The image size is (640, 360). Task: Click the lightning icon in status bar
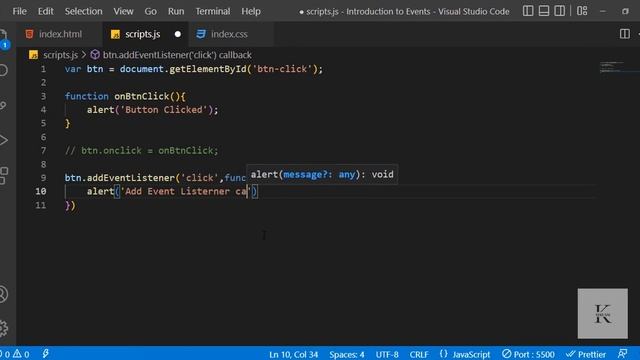pyautogui.click(x=46, y=354)
